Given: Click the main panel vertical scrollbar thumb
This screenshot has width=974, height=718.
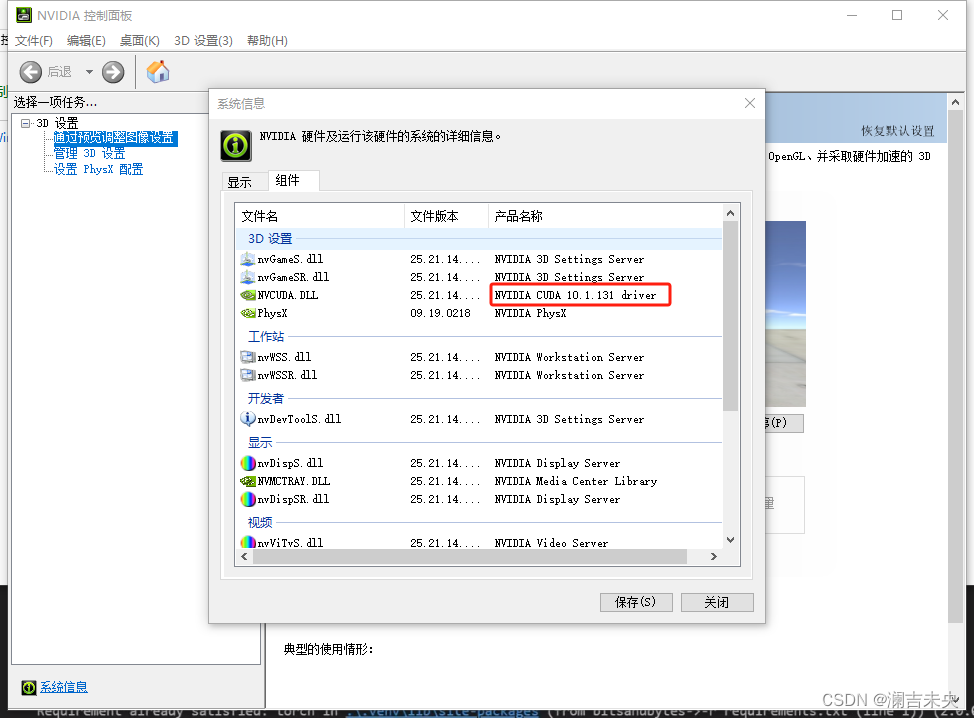Looking at the screenshot, I should pos(955,366).
